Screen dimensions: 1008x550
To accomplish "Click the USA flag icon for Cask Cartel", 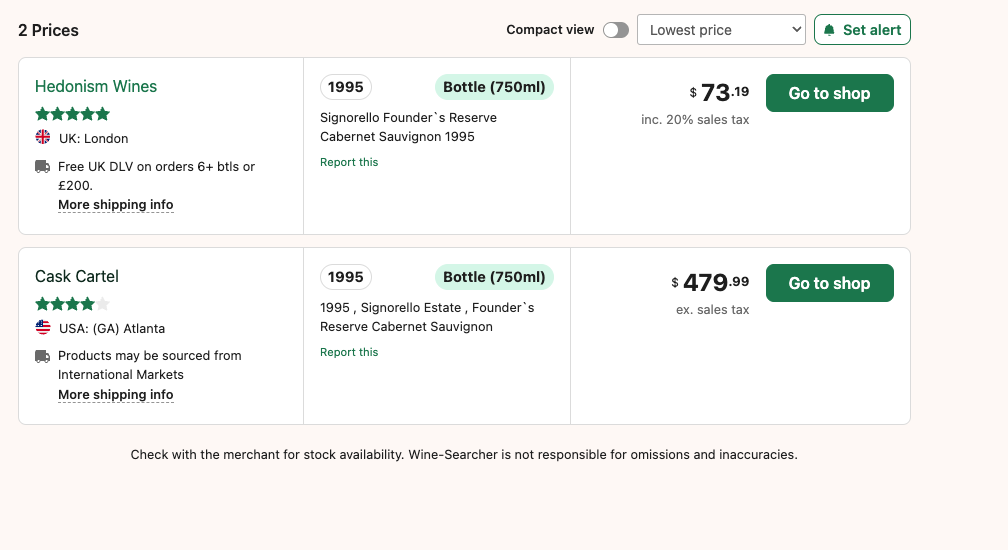I will (x=43, y=327).
